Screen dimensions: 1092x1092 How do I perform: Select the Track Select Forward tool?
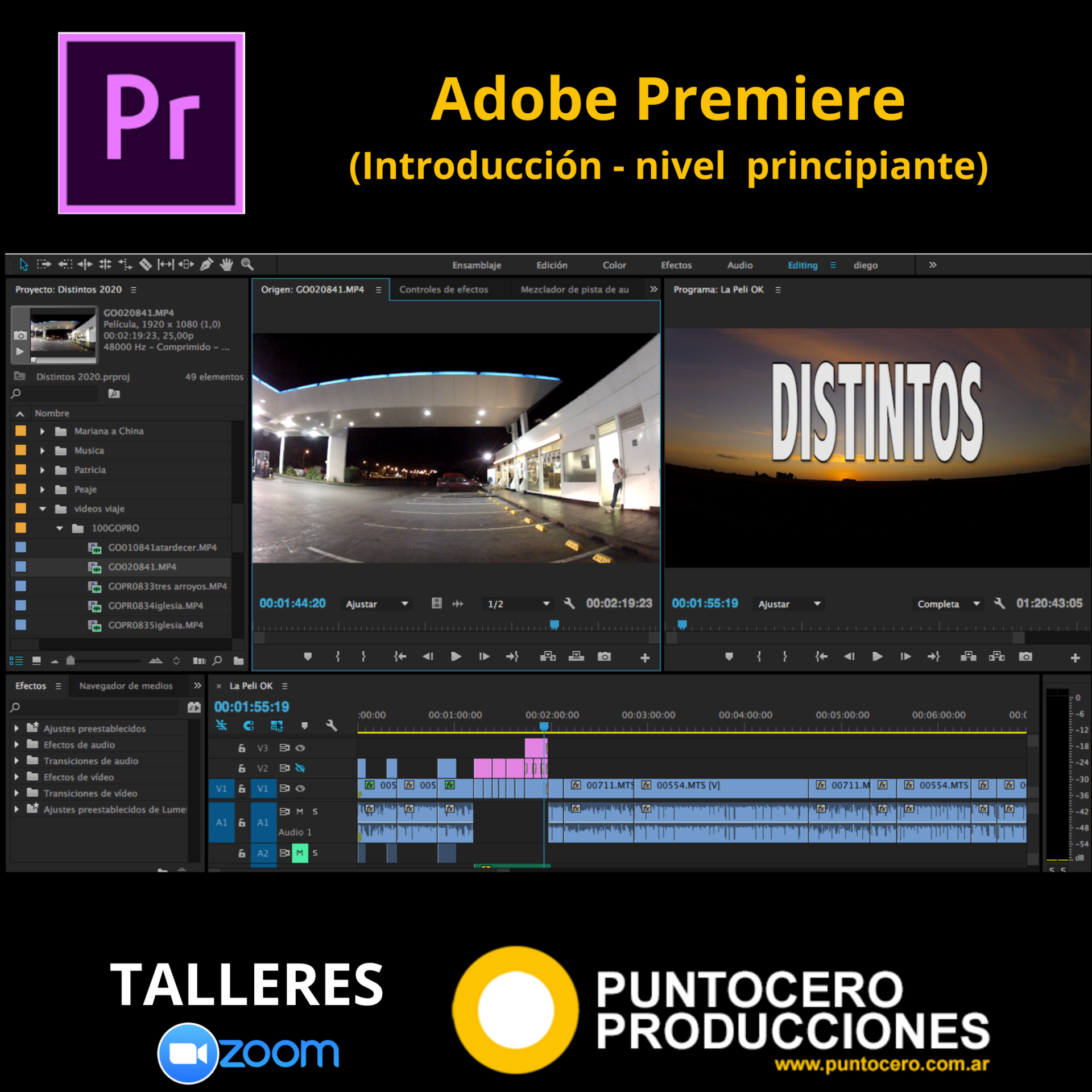(44, 264)
